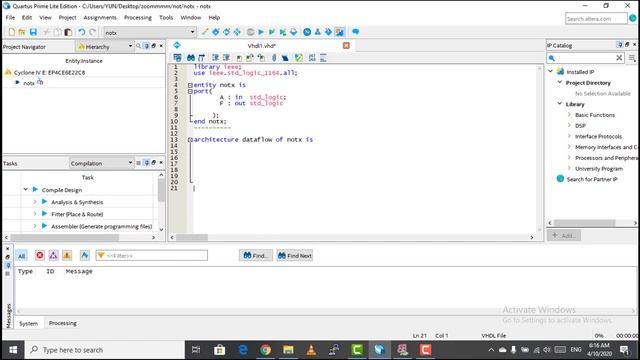The height and width of the screenshot is (360, 640).
Task: Expand the DSP library category
Action: tap(569, 125)
